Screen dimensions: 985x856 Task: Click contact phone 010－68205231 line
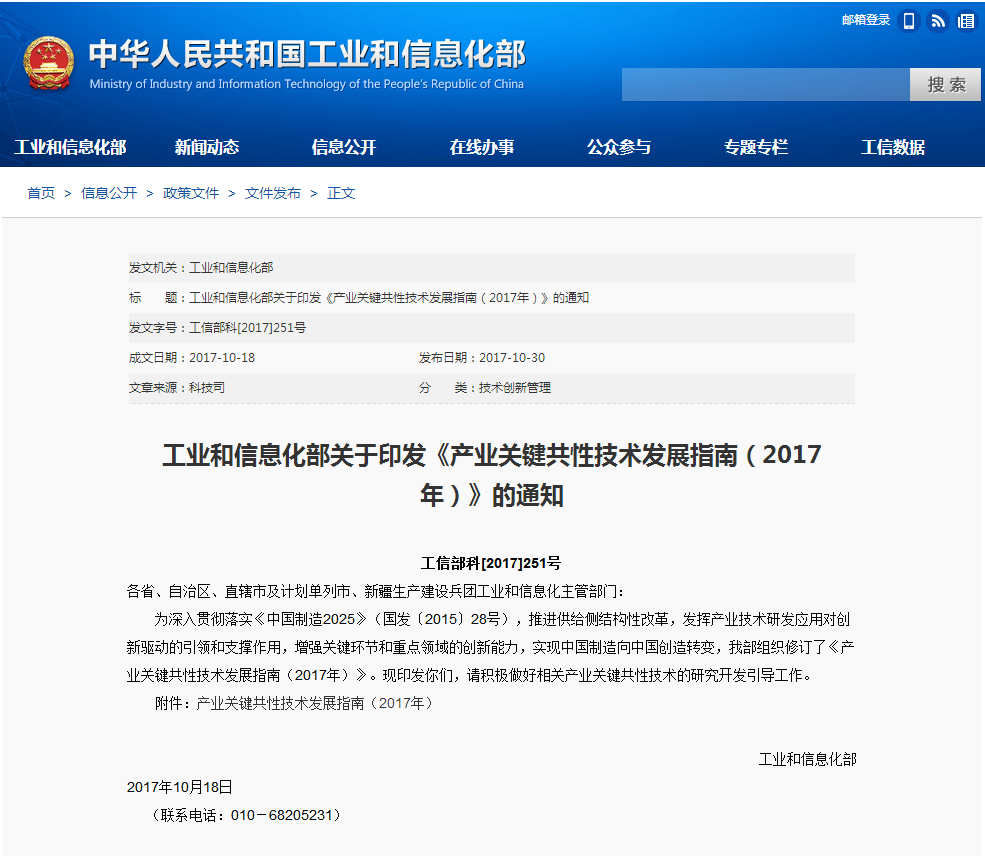click(x=247, y=815)
